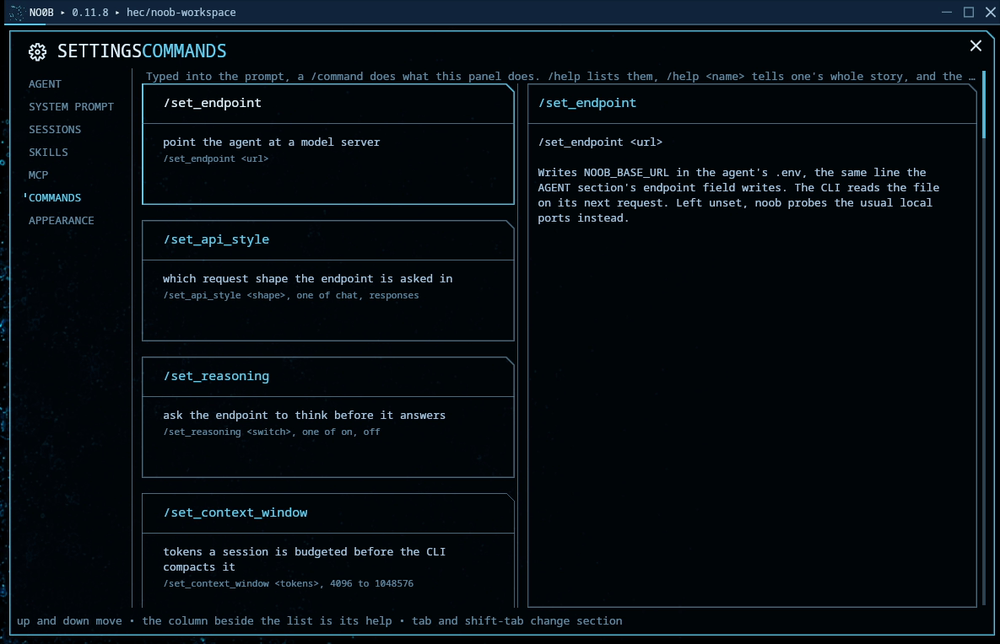Click the 'hec/noob-workspace' title text
This screenshot has width=1000, height=644.
pos(181,12)
